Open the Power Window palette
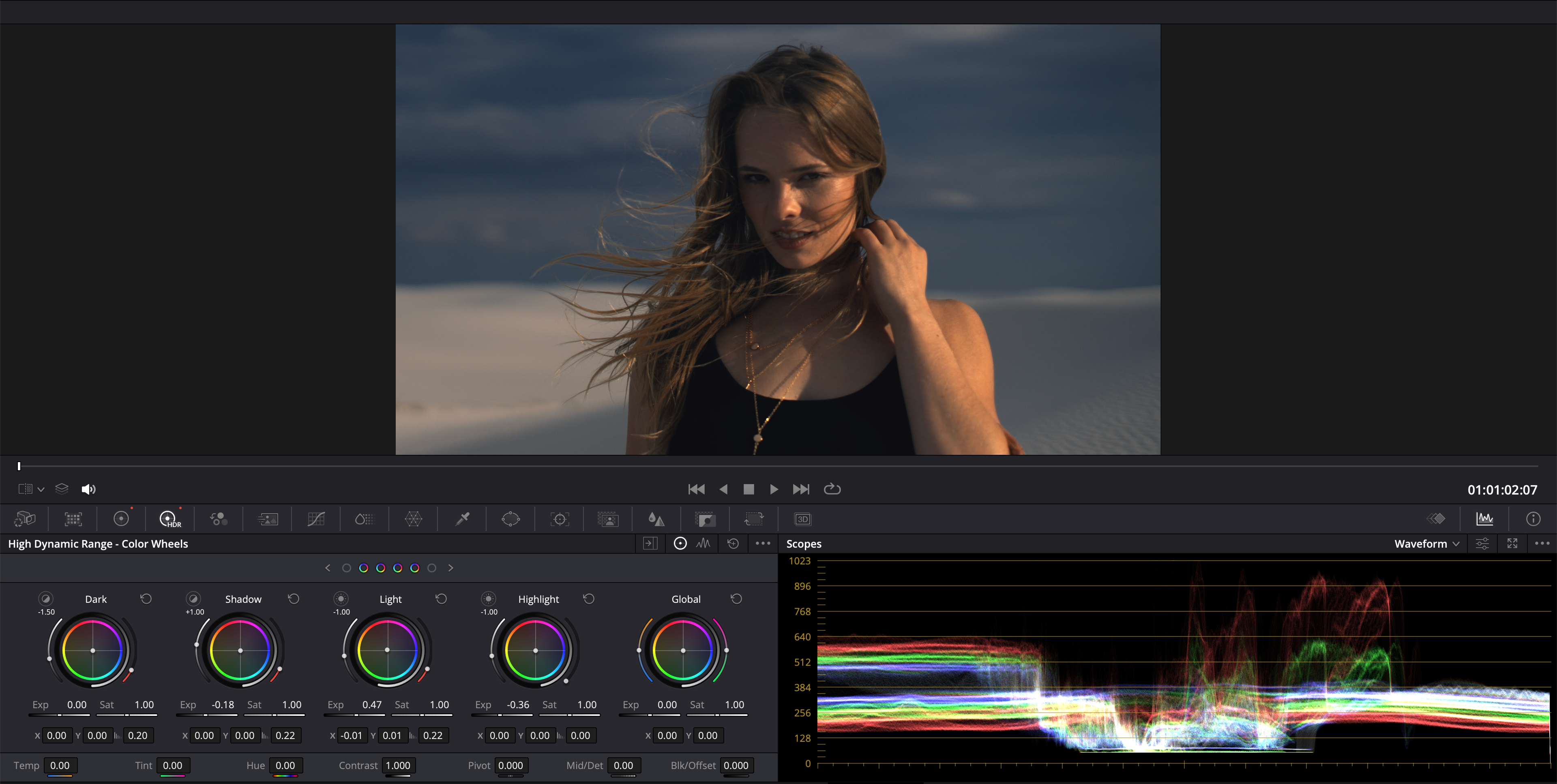Screen dimensions: 1557x784 click(511, 518)
